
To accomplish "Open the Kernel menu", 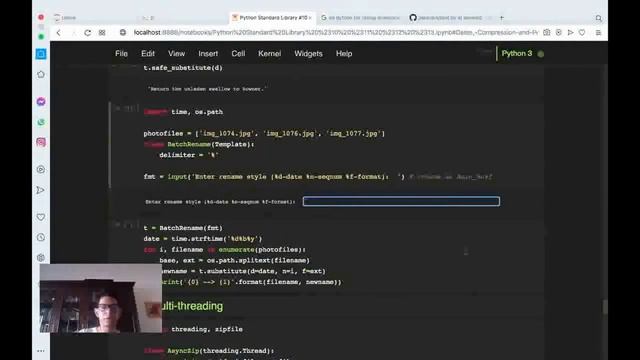I will 269,53.
